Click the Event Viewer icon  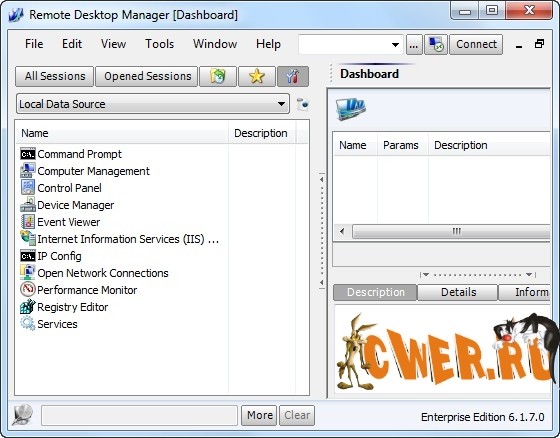click(x=28, y=222)
